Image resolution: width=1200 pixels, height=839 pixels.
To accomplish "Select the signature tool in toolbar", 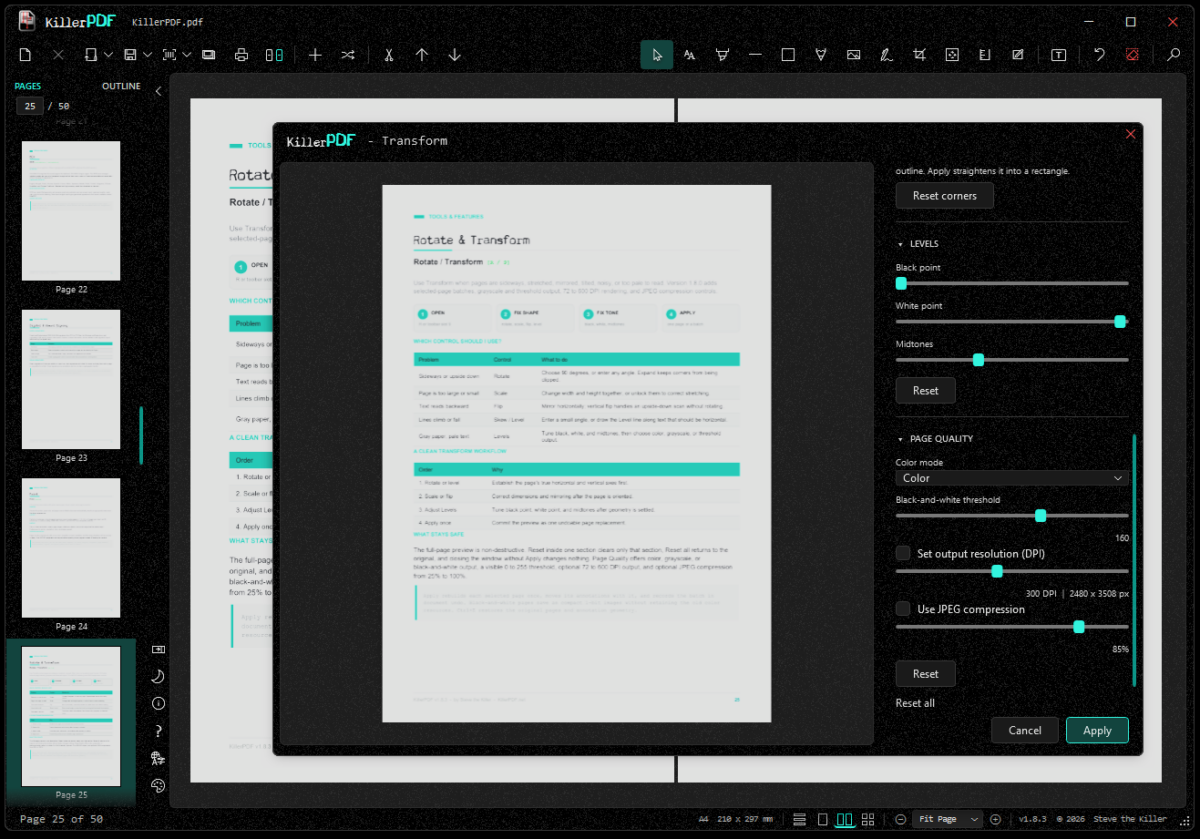I will coord(886,55).
